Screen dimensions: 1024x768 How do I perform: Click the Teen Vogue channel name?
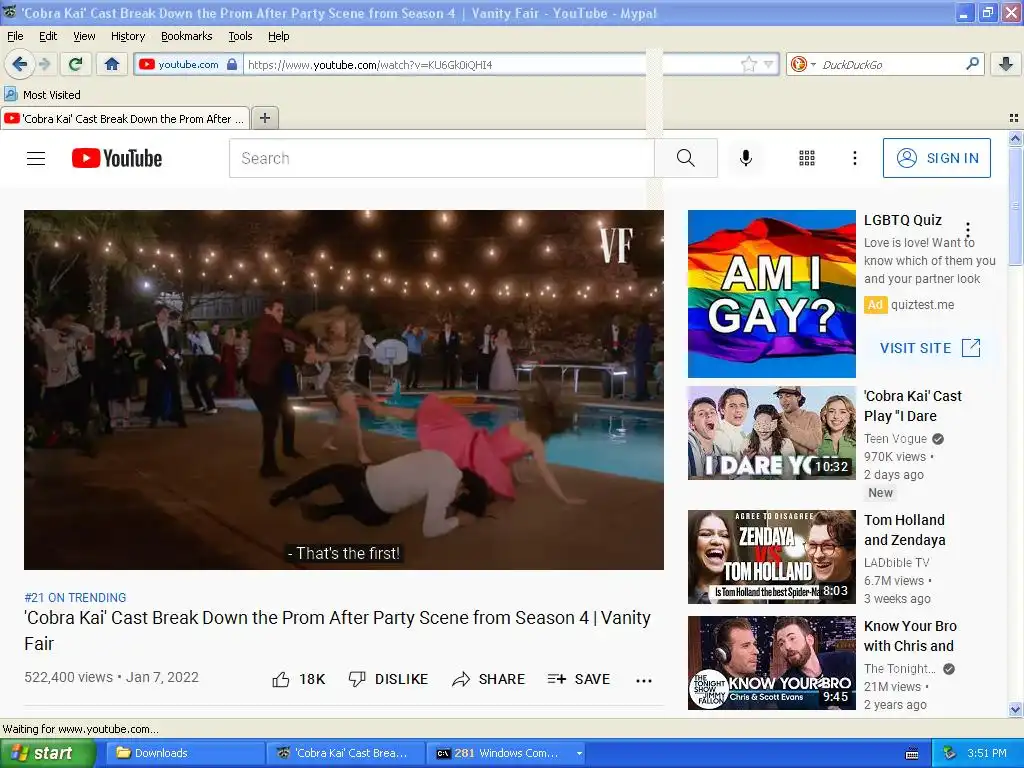(895, 439)
